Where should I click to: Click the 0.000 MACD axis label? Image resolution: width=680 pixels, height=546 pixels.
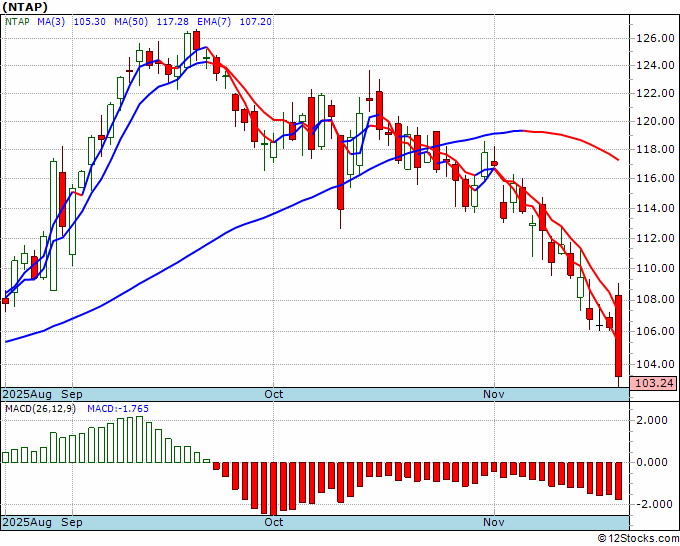click(x=652, y=462)
